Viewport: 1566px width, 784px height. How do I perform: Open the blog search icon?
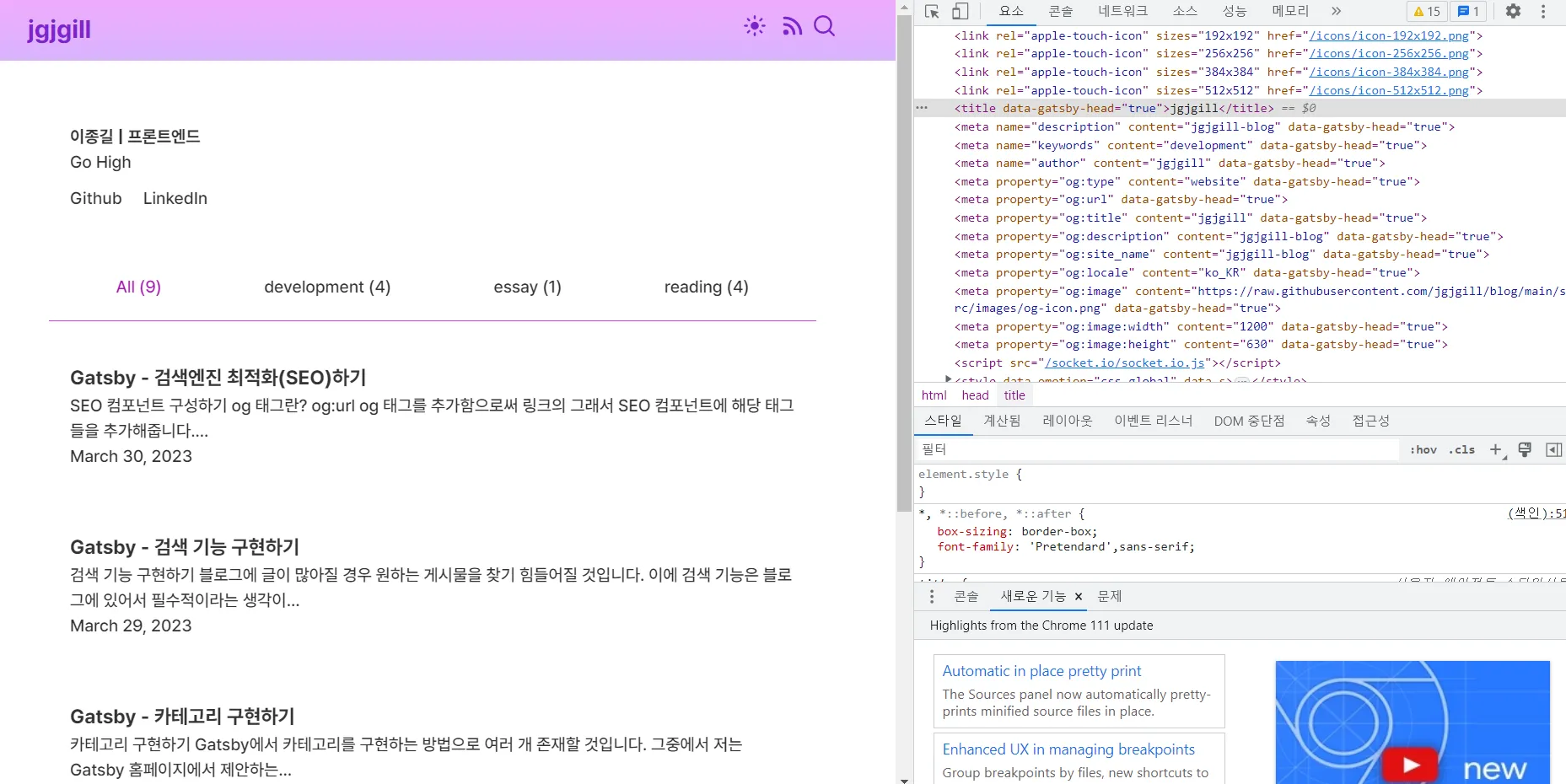[824, 26]
